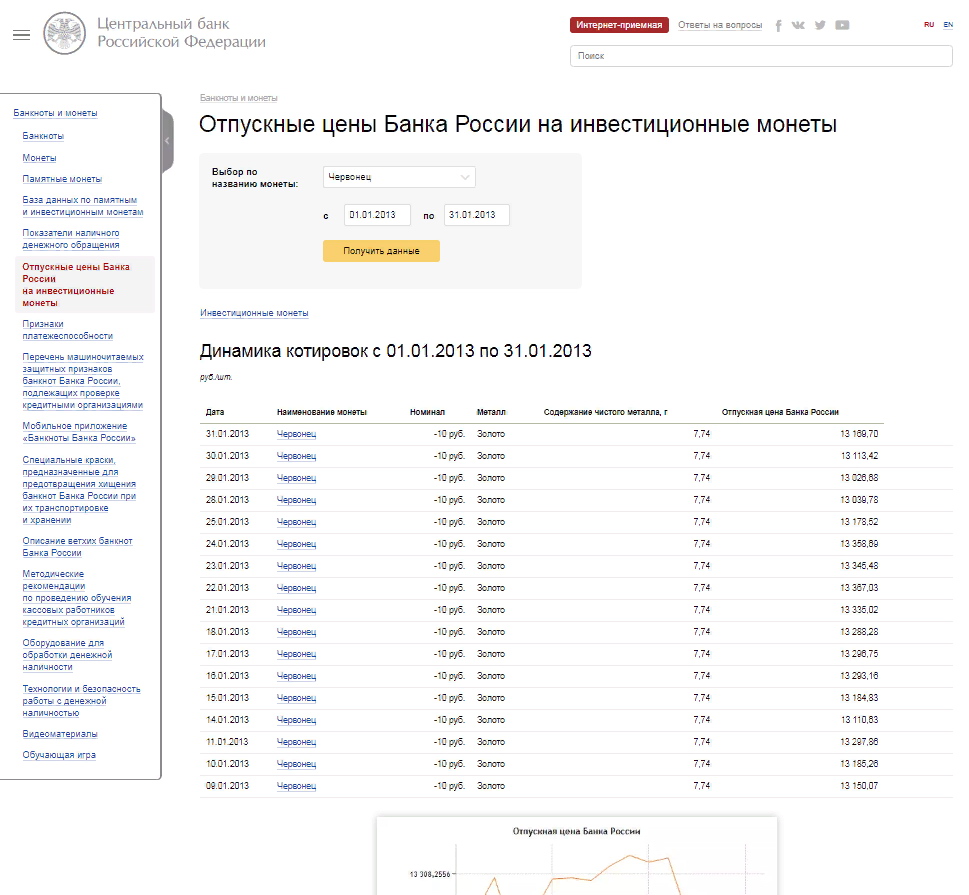The image size is (969, 895).
Task: Open the Инвестиционные монеты link
Action: pyautogui.click(x=254, y=313)
